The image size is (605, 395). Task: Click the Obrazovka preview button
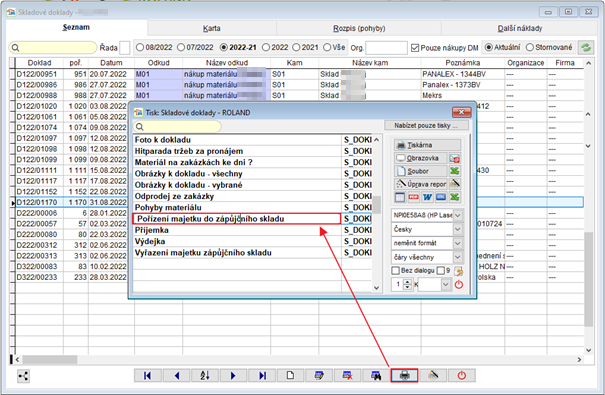tap(421, 158)
